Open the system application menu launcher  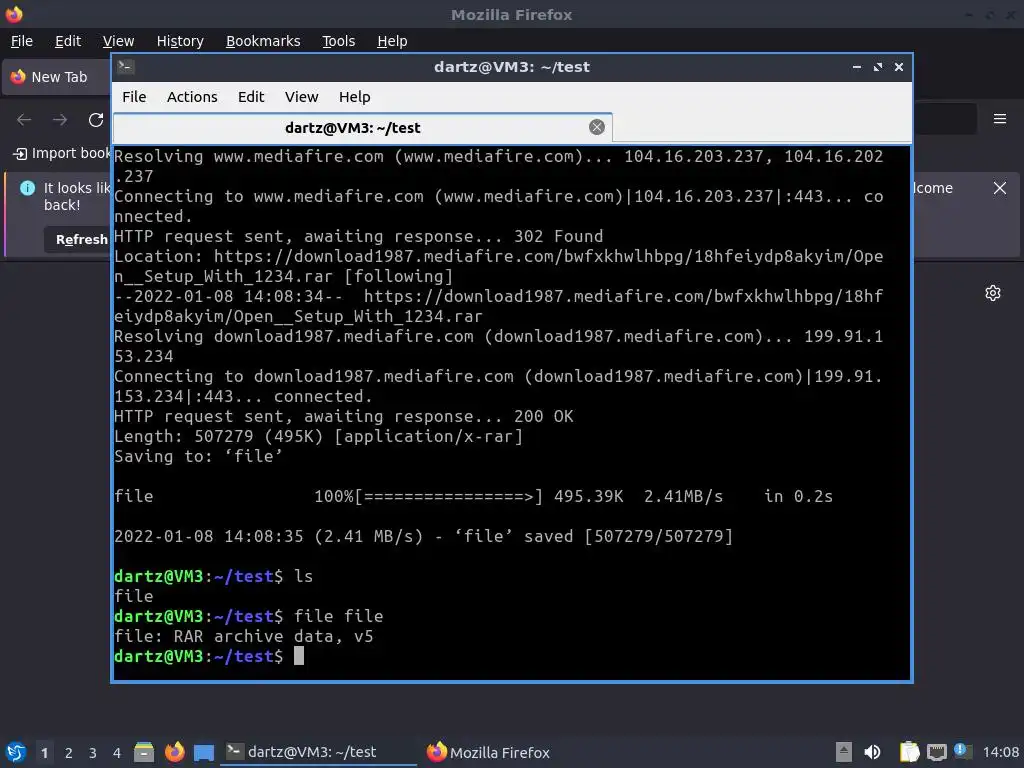tap(16, 752)
